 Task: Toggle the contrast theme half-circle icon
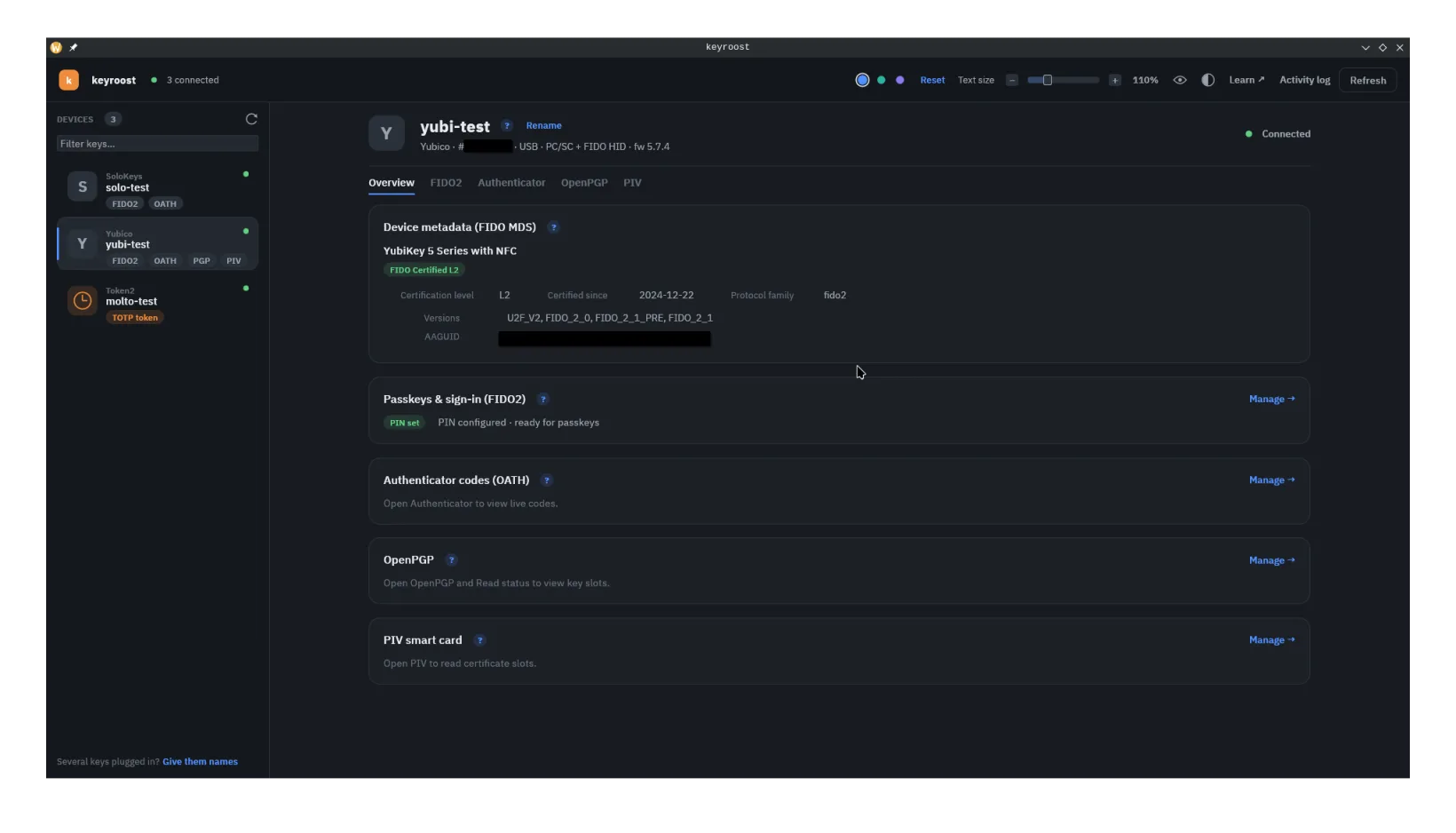(1207, 80)
